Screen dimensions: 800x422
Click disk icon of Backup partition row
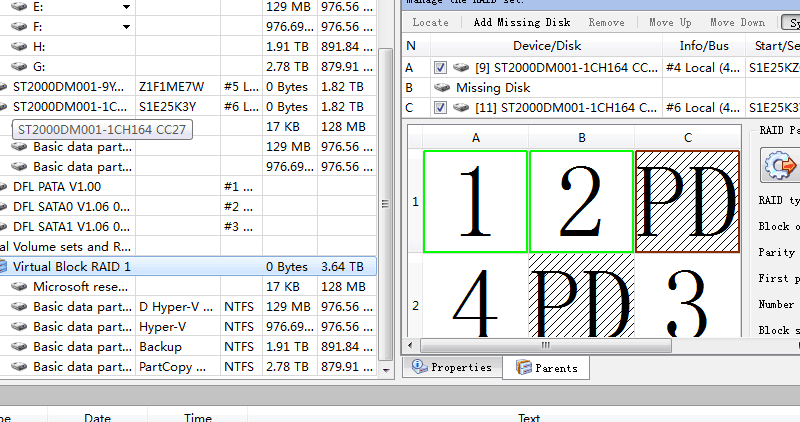[20, 347]
